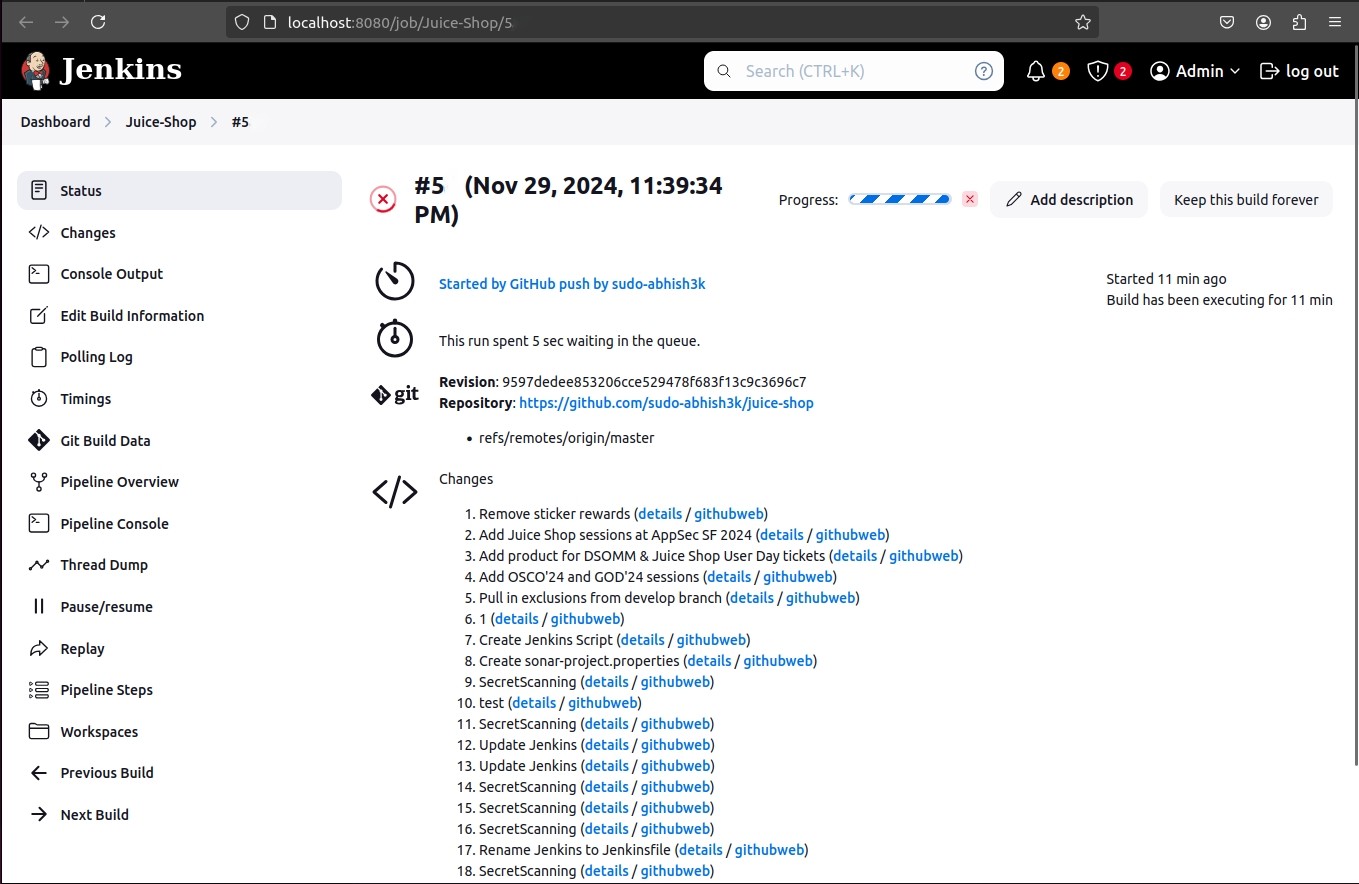Open Console Output sidebar item
Image resolution: width=1359 pixels, height=884 pixels.
[180, 273]
